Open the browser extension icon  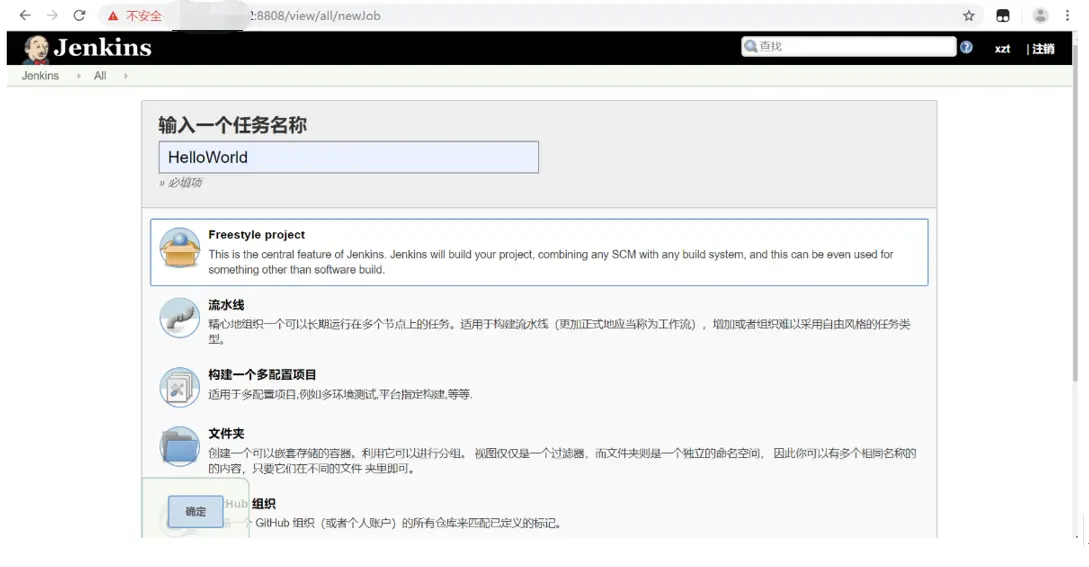pyautogui.click(x=1003, y=15)
